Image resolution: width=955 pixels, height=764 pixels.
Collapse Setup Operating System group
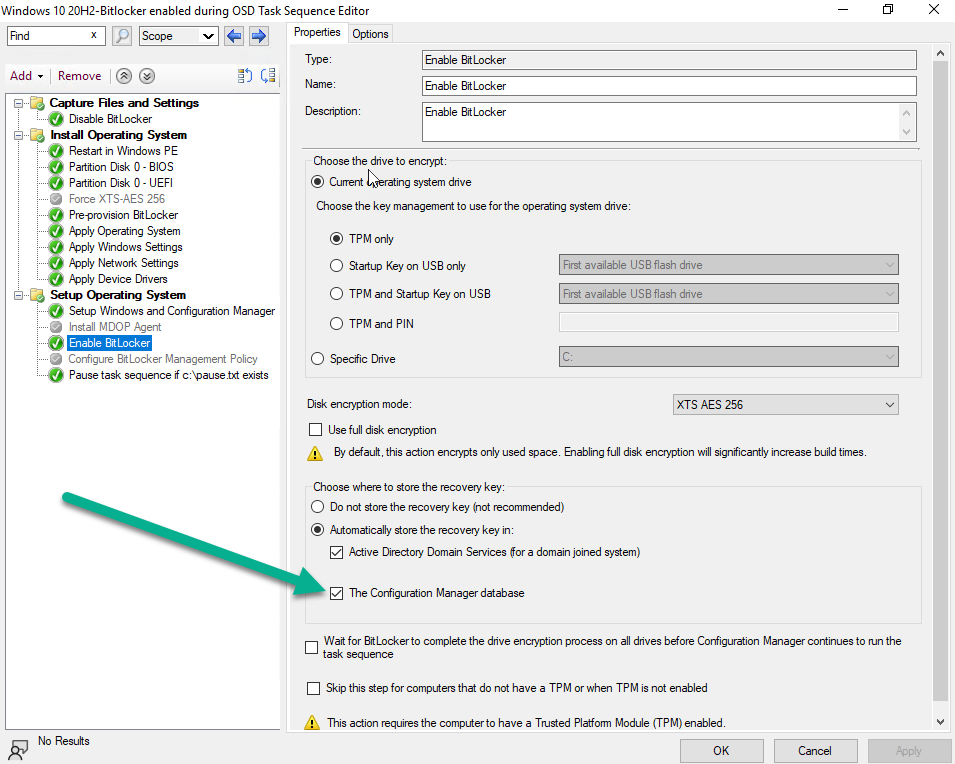19,295
